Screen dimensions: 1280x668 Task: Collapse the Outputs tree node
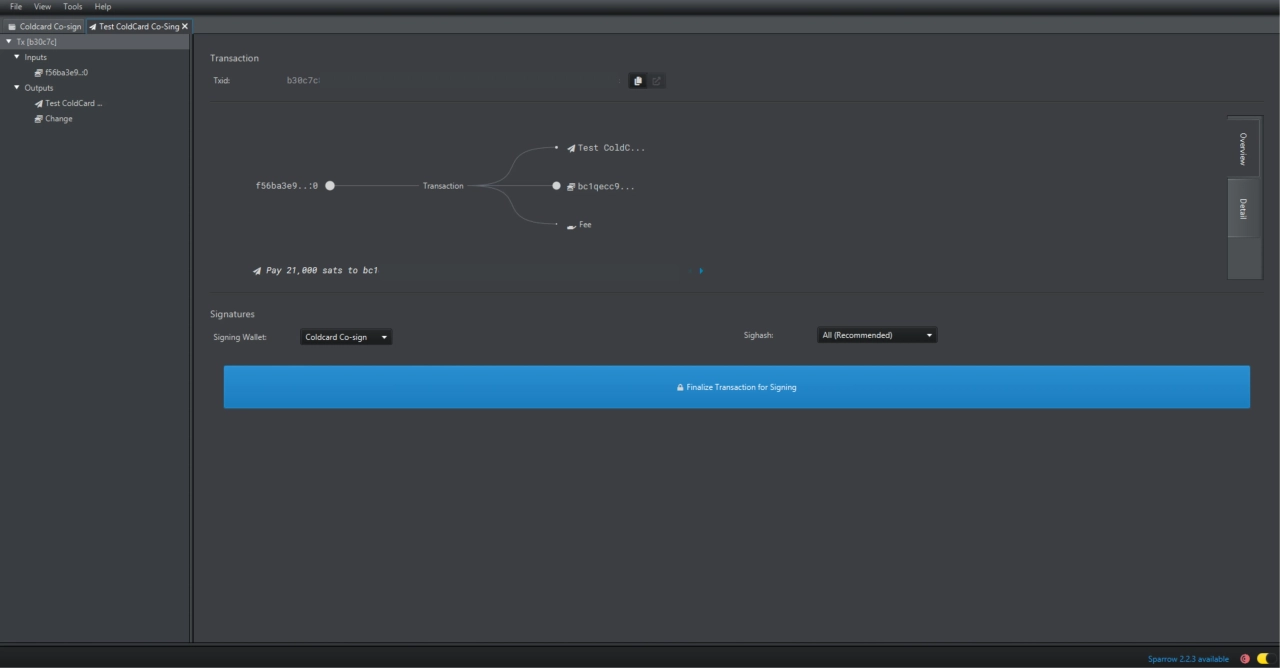tap(17, 88)
